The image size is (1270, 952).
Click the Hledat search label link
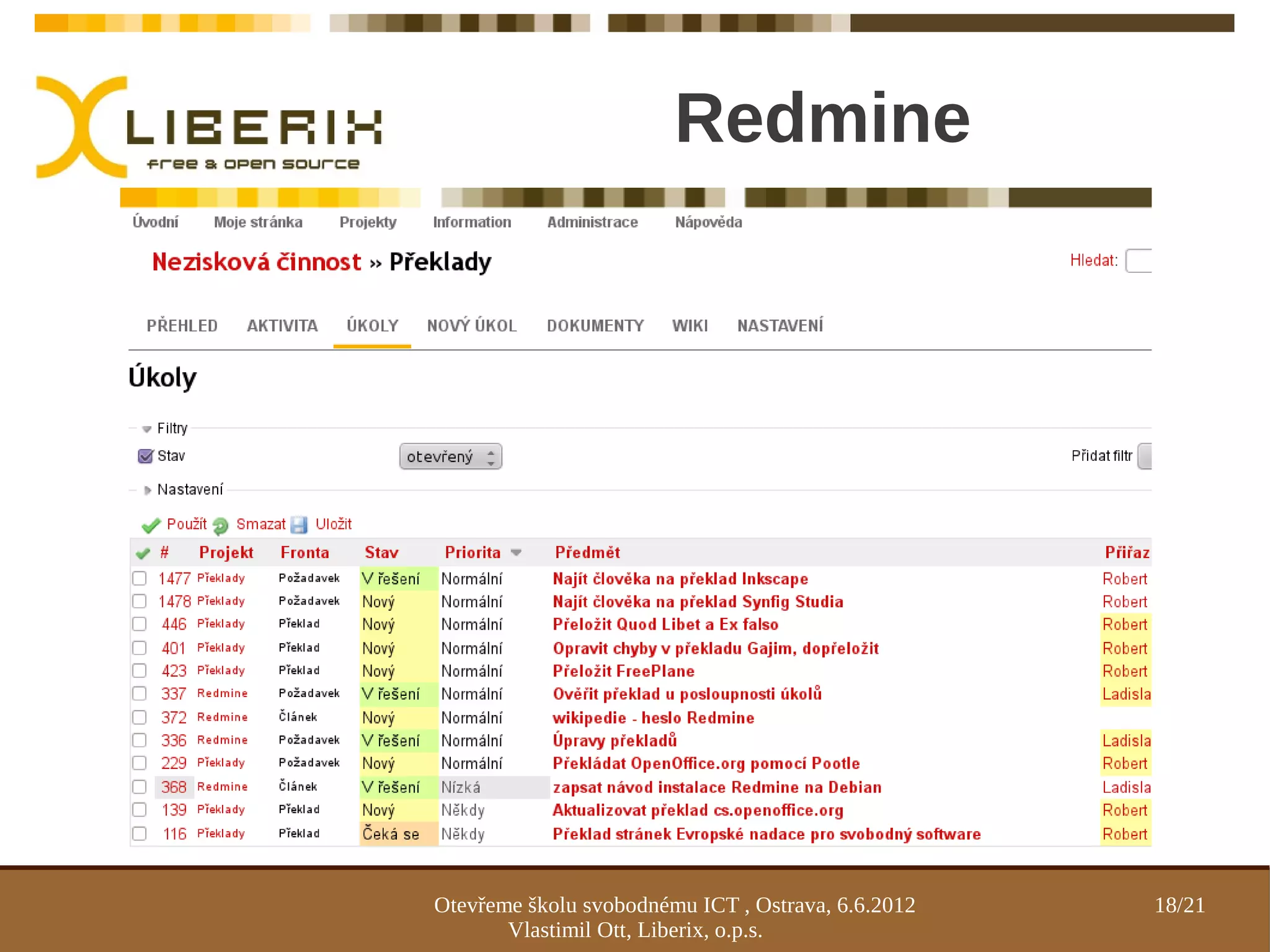(x=1094, y=260)
